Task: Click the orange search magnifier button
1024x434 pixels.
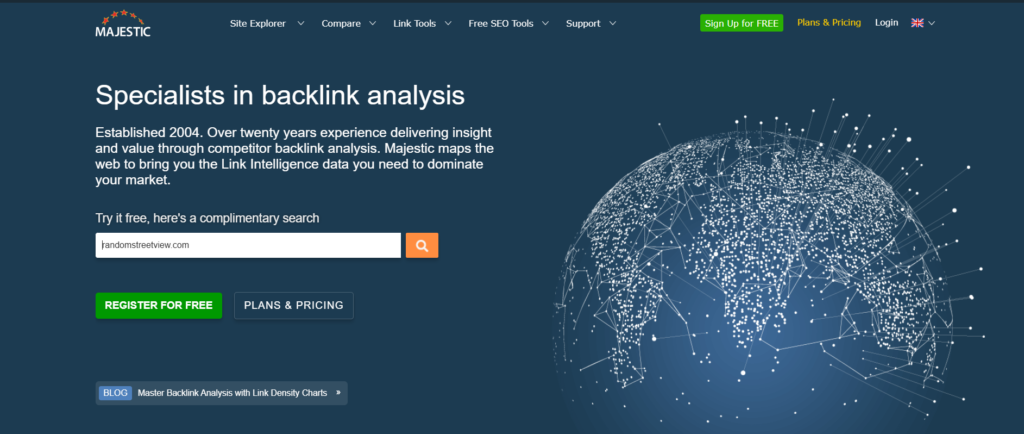Action: [x=422, y=245]
